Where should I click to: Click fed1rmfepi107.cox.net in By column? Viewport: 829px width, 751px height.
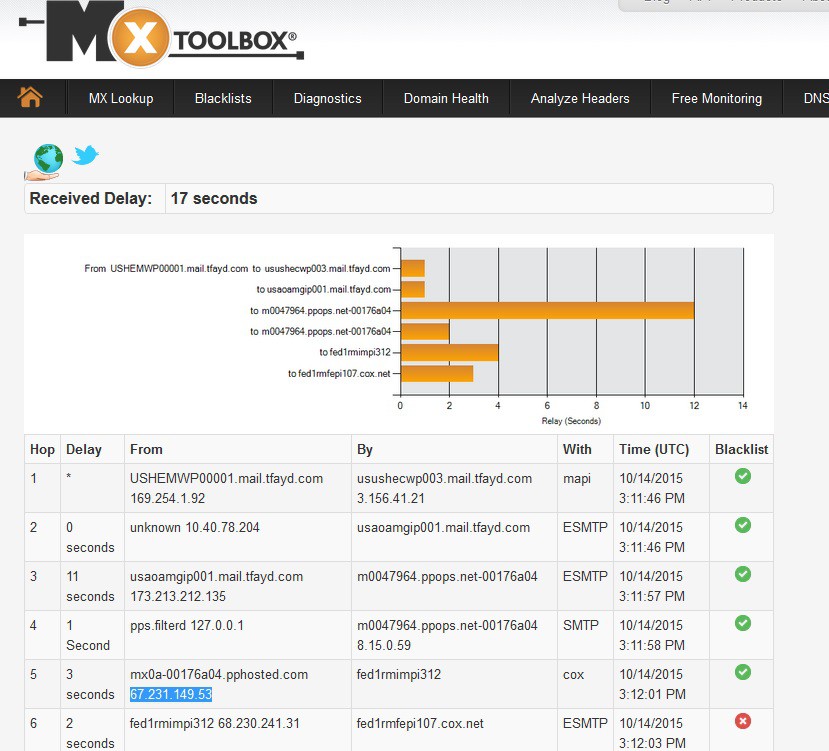click(x=420, y=723)
